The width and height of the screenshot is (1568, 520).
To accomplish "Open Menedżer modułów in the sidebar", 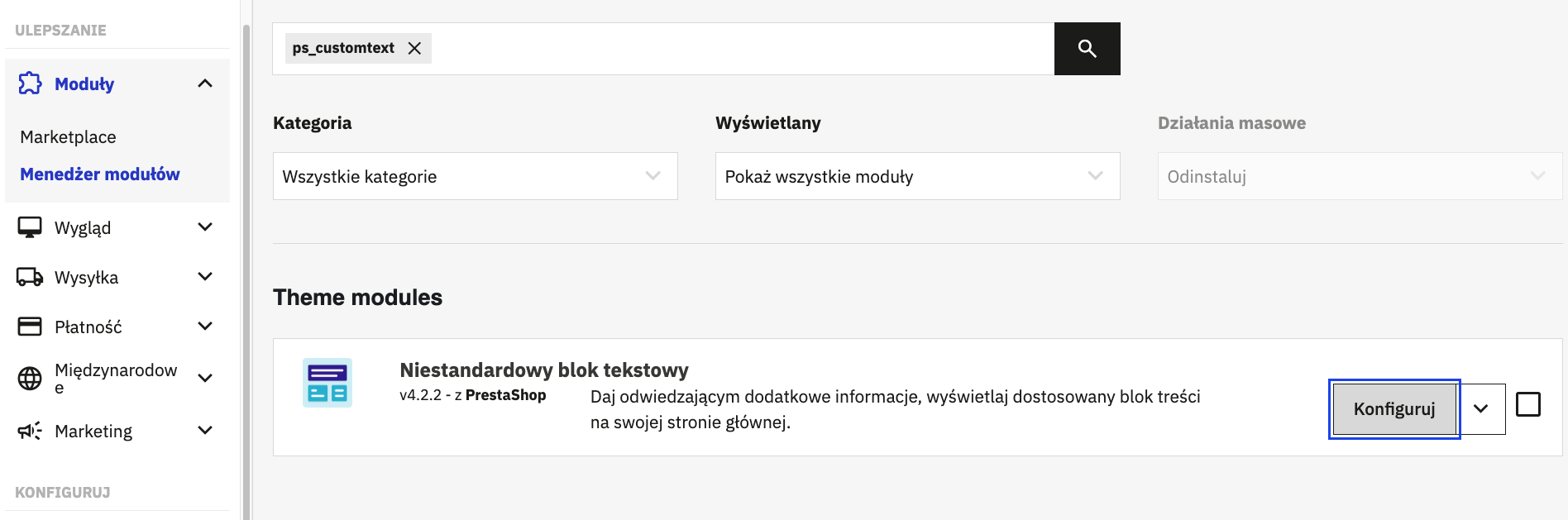I will (100, 174).
